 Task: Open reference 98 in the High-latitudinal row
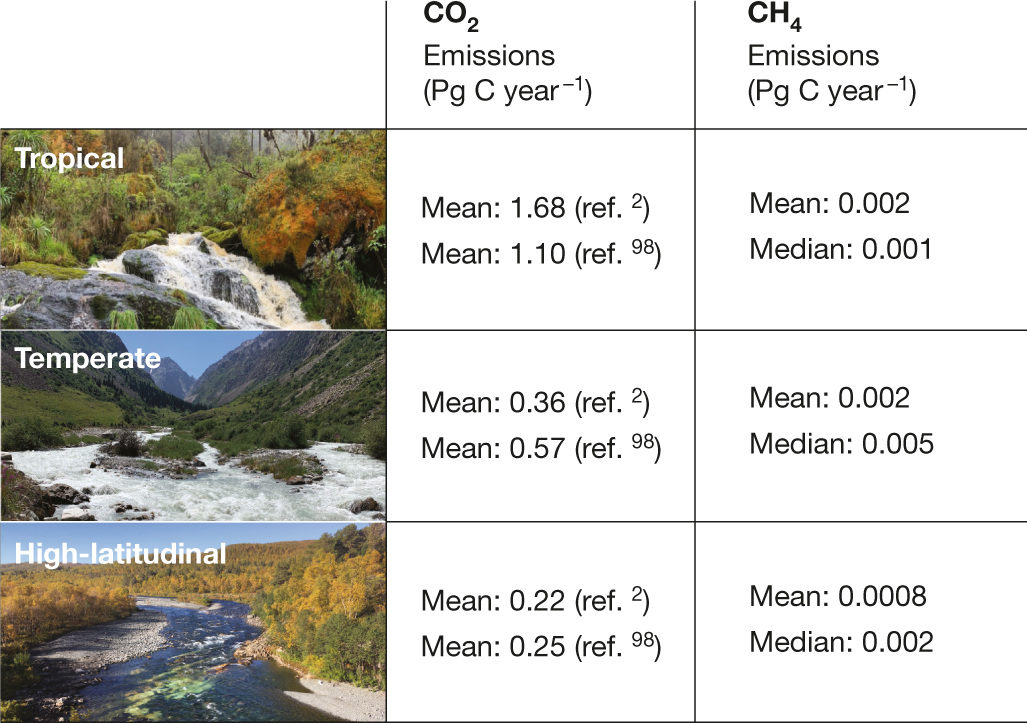click(x=643, y=639)
